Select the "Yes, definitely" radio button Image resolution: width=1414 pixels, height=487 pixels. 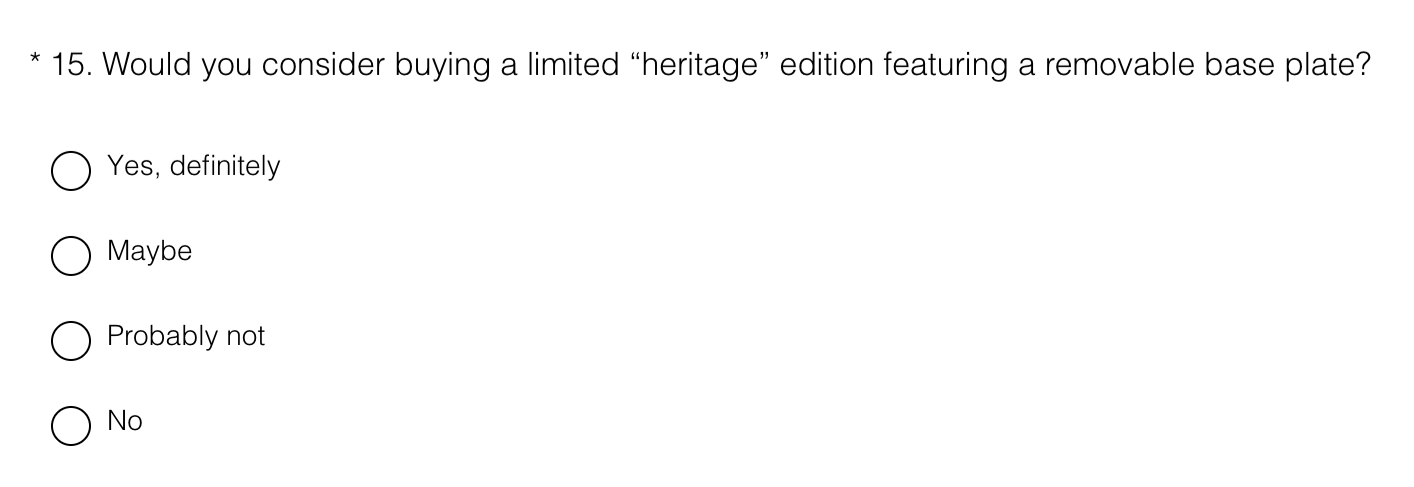tap(70, 171)
